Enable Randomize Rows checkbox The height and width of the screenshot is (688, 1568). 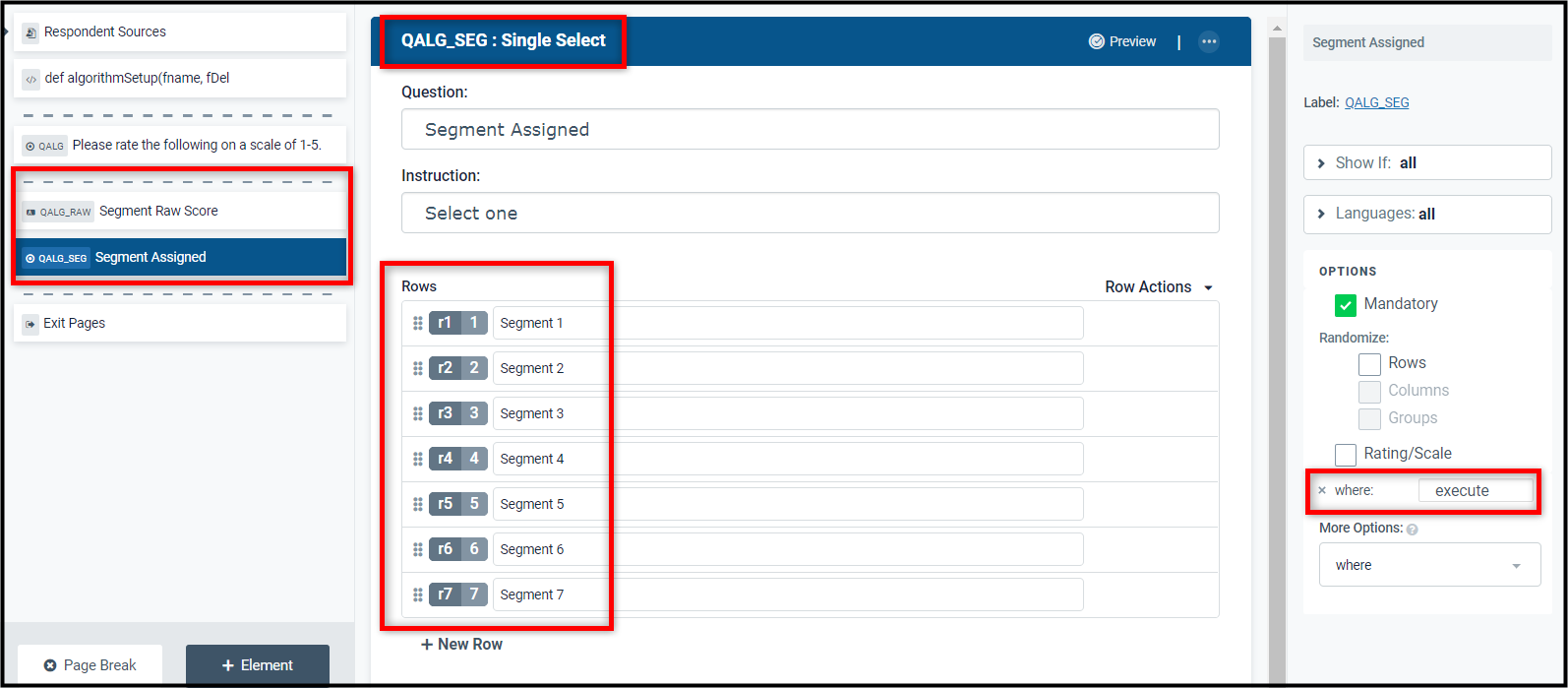pyautogui.click(x=1369, y=364)
